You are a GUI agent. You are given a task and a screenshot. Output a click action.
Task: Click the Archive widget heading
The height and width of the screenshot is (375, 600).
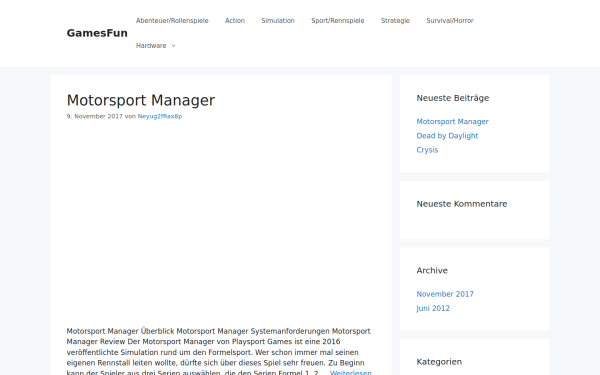[x=432, y=271]
